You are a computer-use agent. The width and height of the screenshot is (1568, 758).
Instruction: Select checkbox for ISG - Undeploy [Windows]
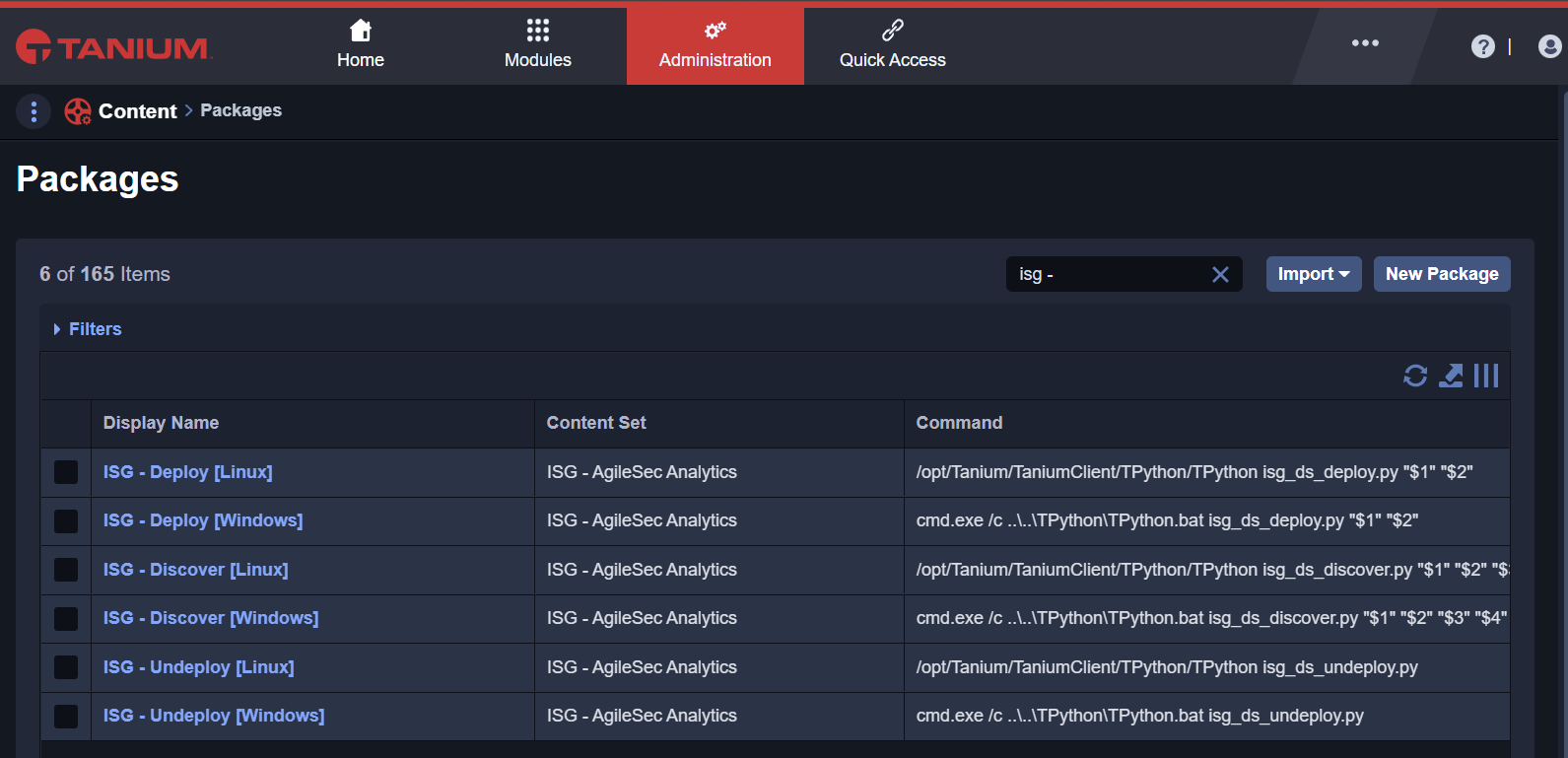(66, 716)
